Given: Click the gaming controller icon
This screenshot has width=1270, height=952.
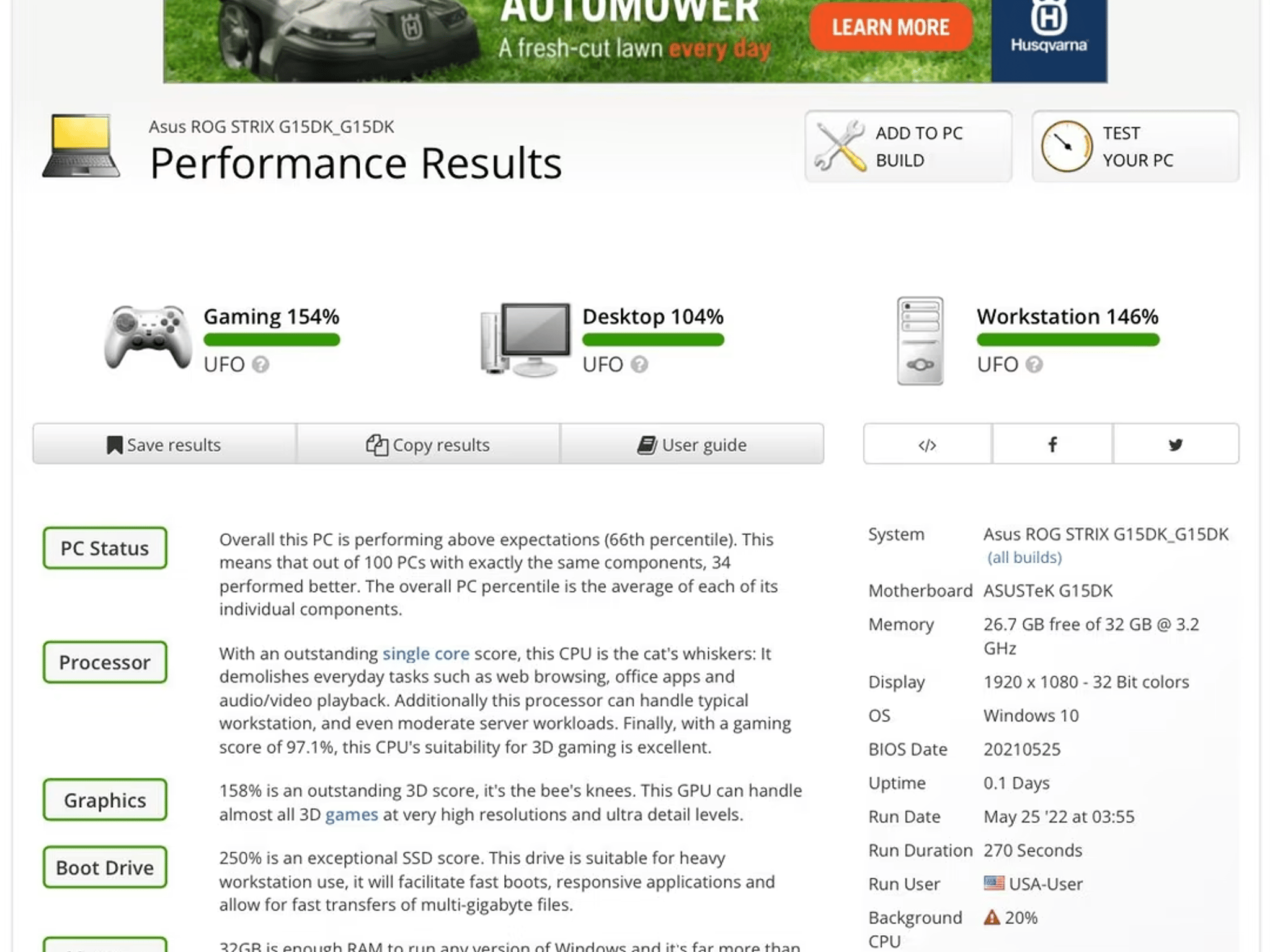Looking at the screenshot, I should coord(148,338).
